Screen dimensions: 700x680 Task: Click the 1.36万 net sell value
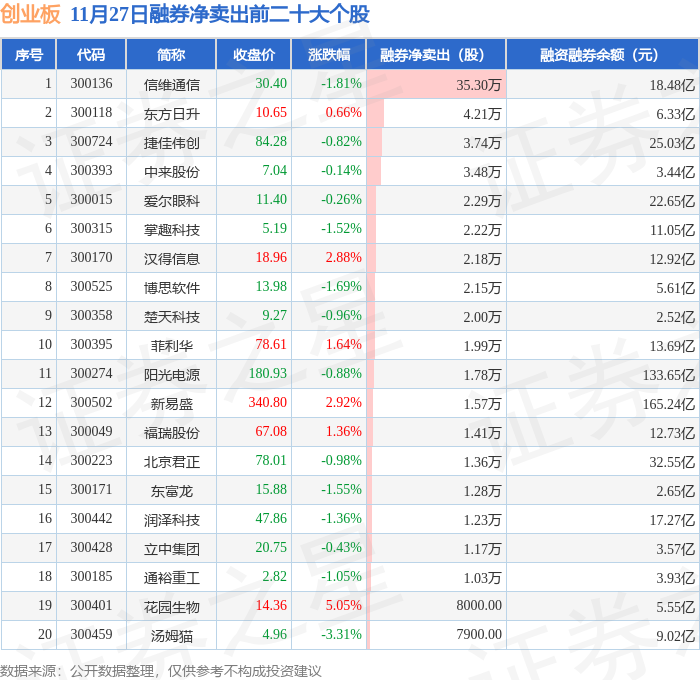click(482, 462)
